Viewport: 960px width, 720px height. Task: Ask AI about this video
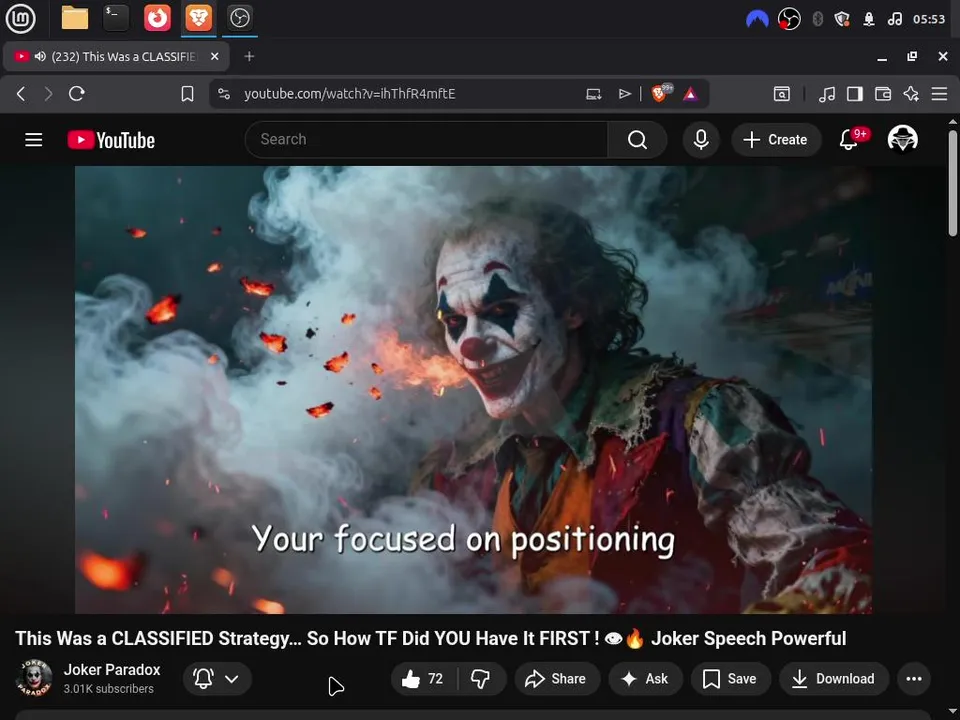(x=645, y=678)
